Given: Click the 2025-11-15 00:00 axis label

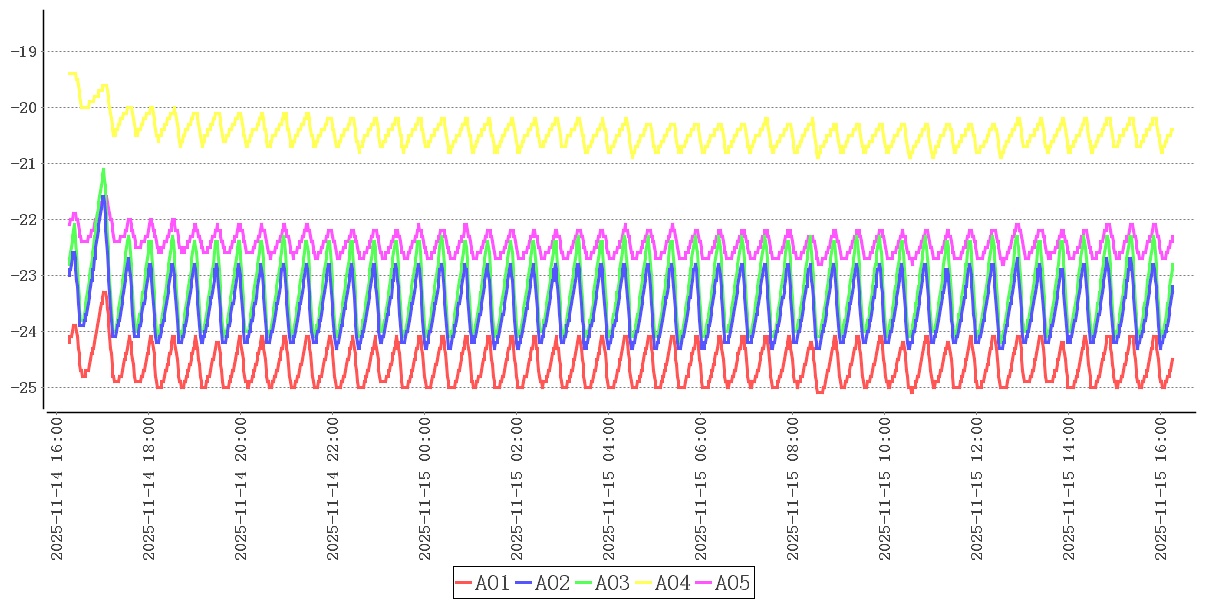Looking at the screenshot, I should [x=426, y=489].
